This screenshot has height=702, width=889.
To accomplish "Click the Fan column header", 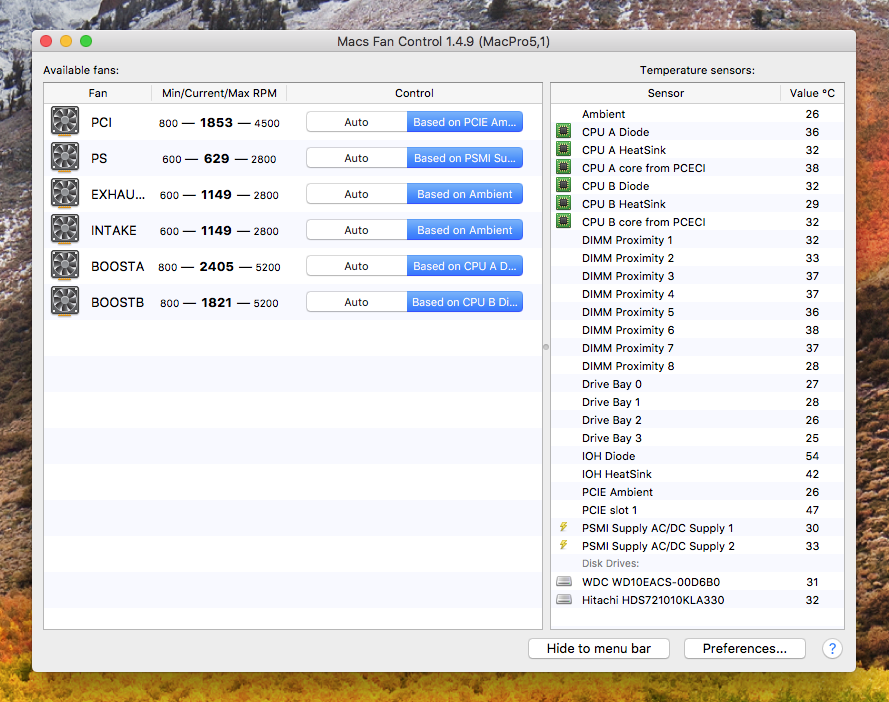I will 98,93.
